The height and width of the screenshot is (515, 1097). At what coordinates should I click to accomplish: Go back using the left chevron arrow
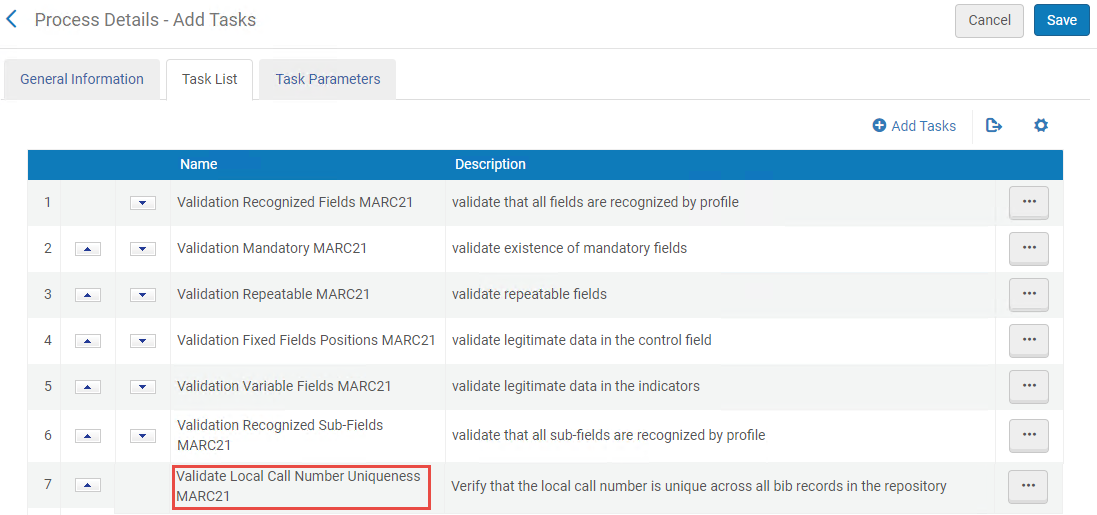coord(11,20)
